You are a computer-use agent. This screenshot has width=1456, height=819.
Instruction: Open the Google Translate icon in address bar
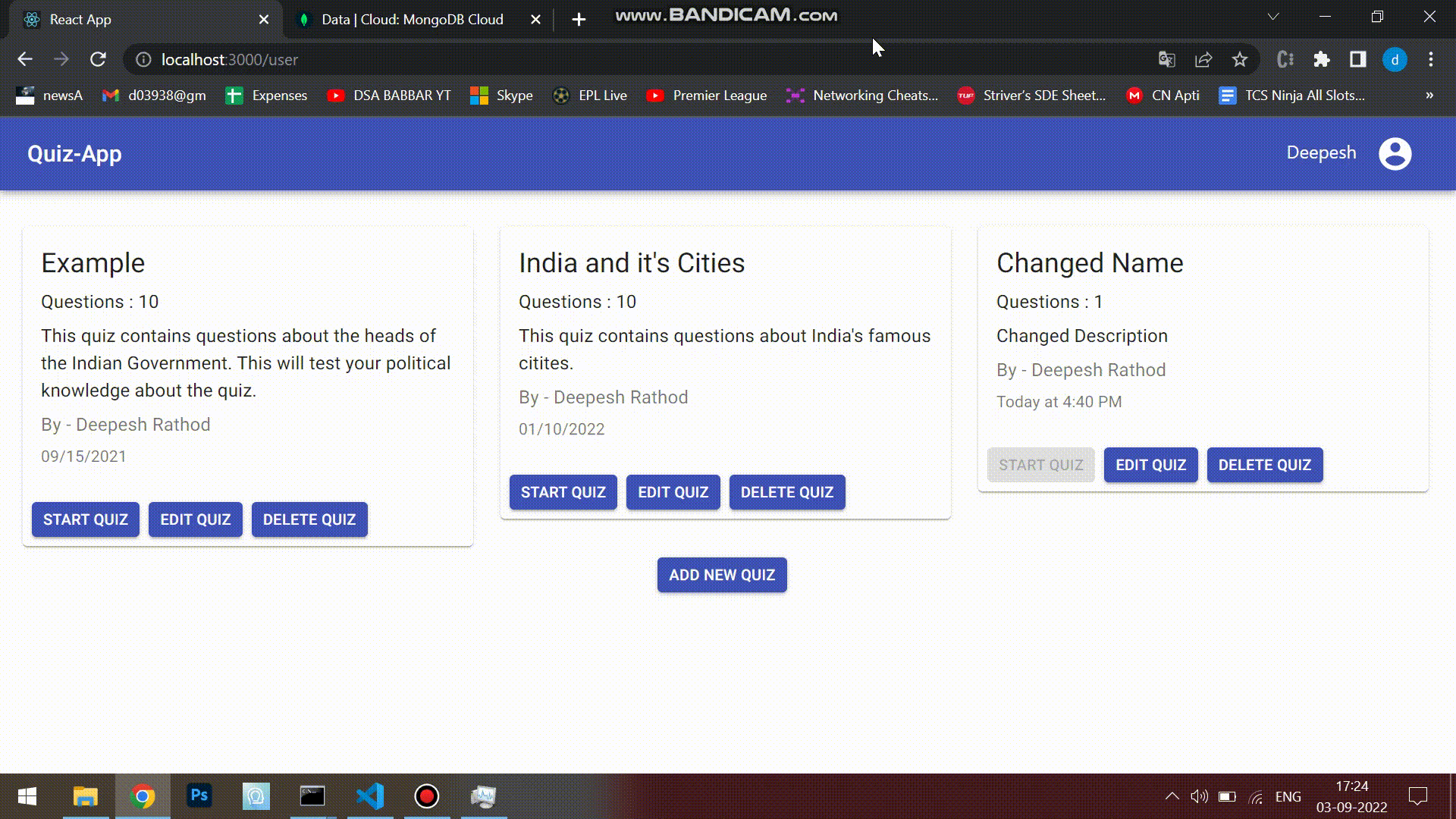tap(1166, 59)
